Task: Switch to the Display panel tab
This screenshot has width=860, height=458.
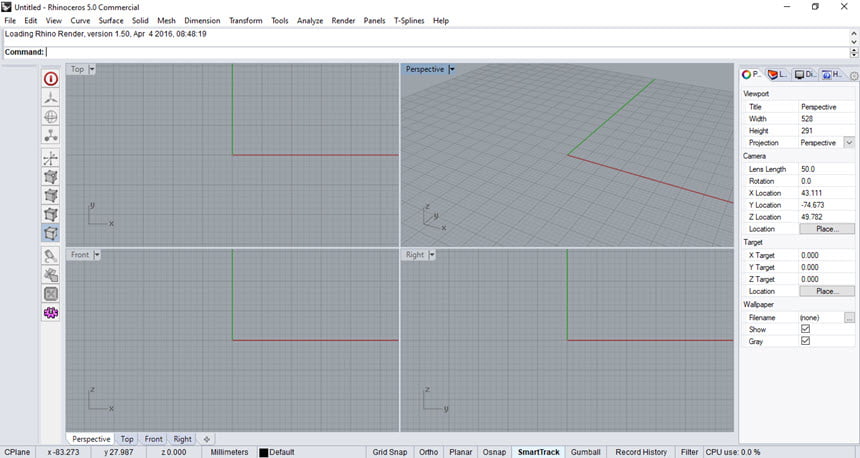Action: click(805, 74)
